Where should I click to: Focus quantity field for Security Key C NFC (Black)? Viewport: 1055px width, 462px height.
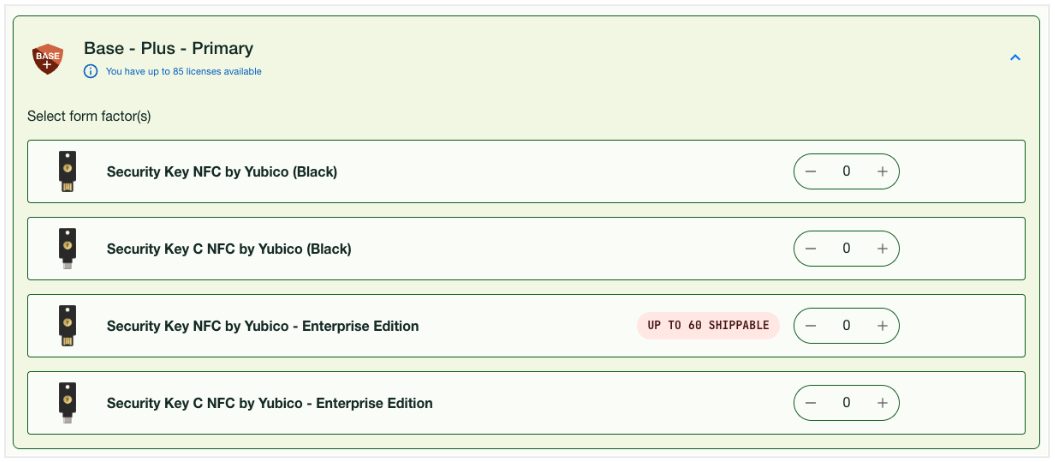(846, 248)
